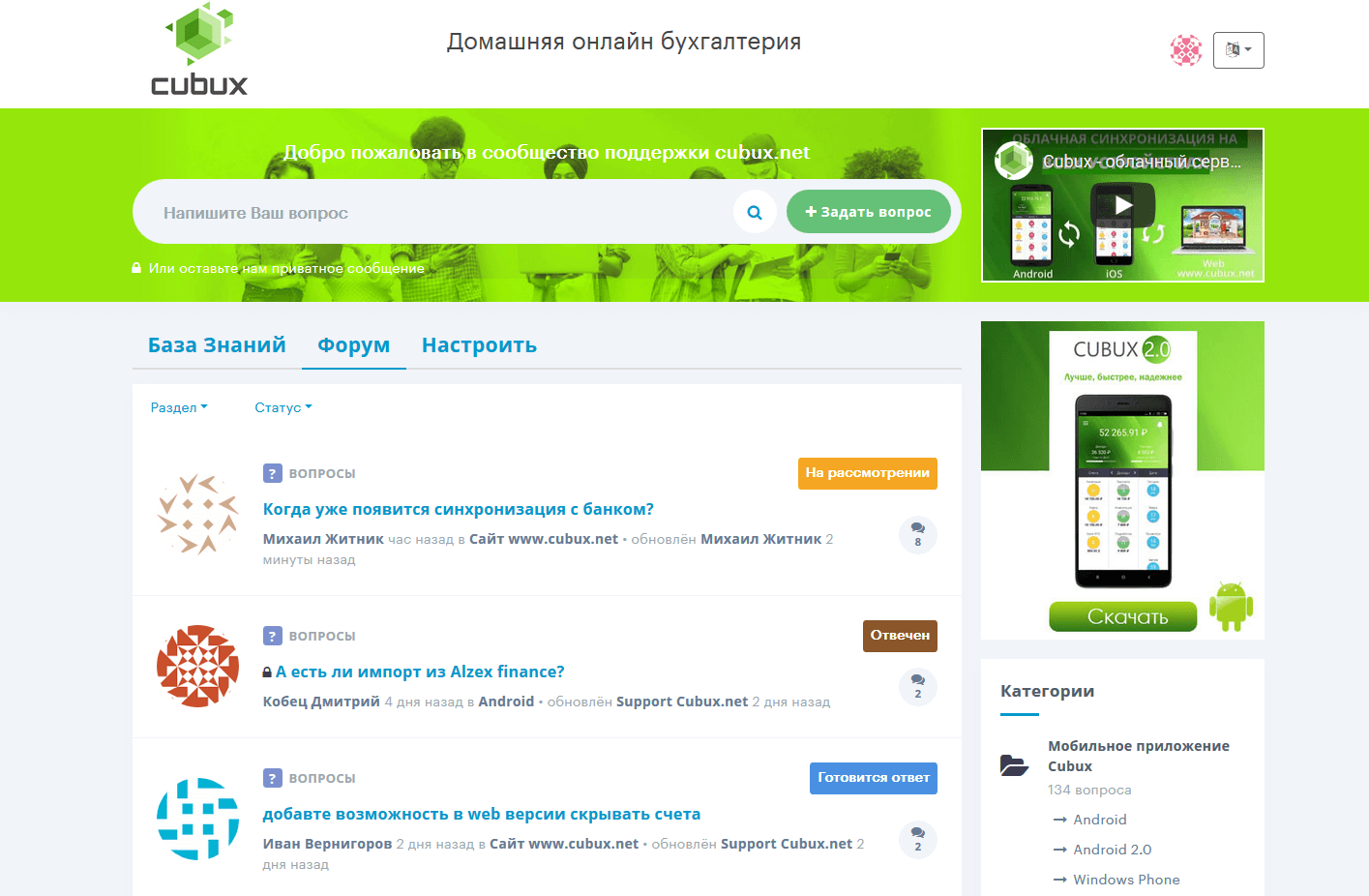
Task: Play the Cubux cloud service video
Action: [x=1122, y=204]
